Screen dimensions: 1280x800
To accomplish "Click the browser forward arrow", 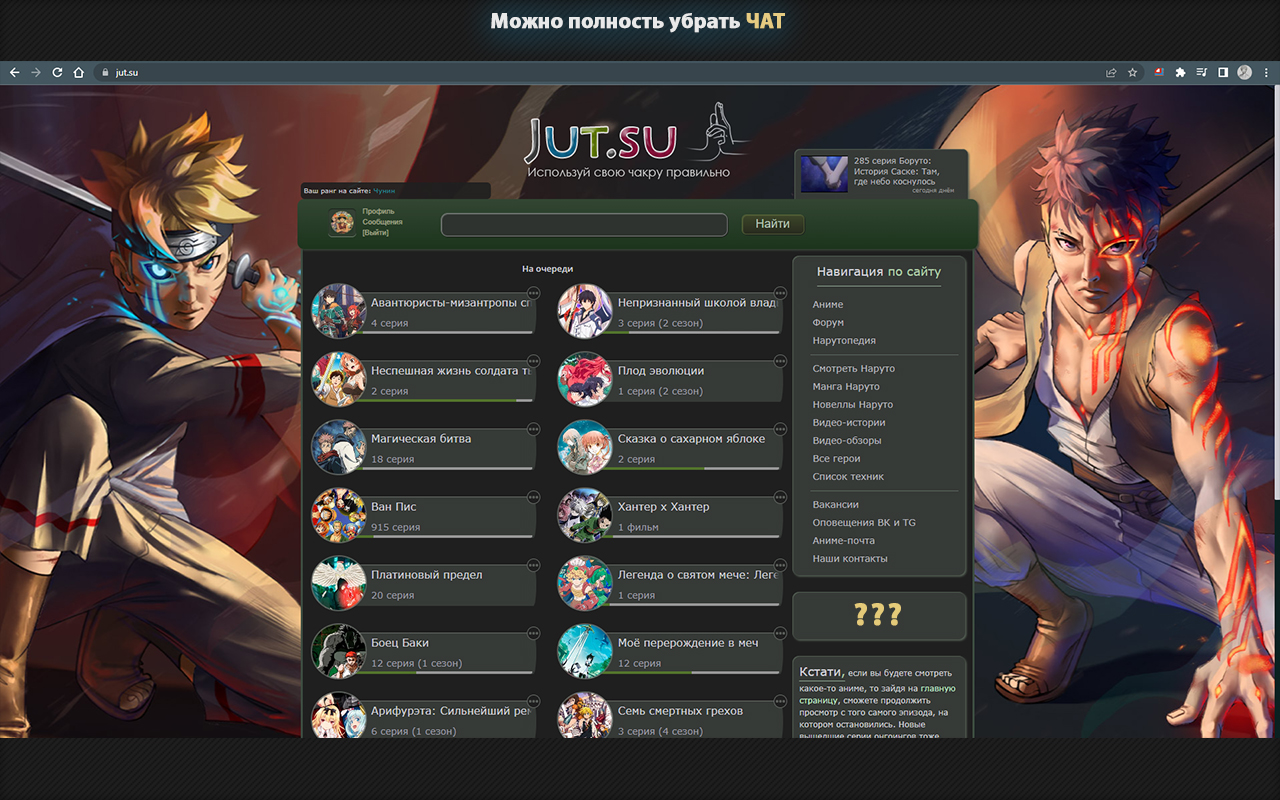I will [36, 72].
